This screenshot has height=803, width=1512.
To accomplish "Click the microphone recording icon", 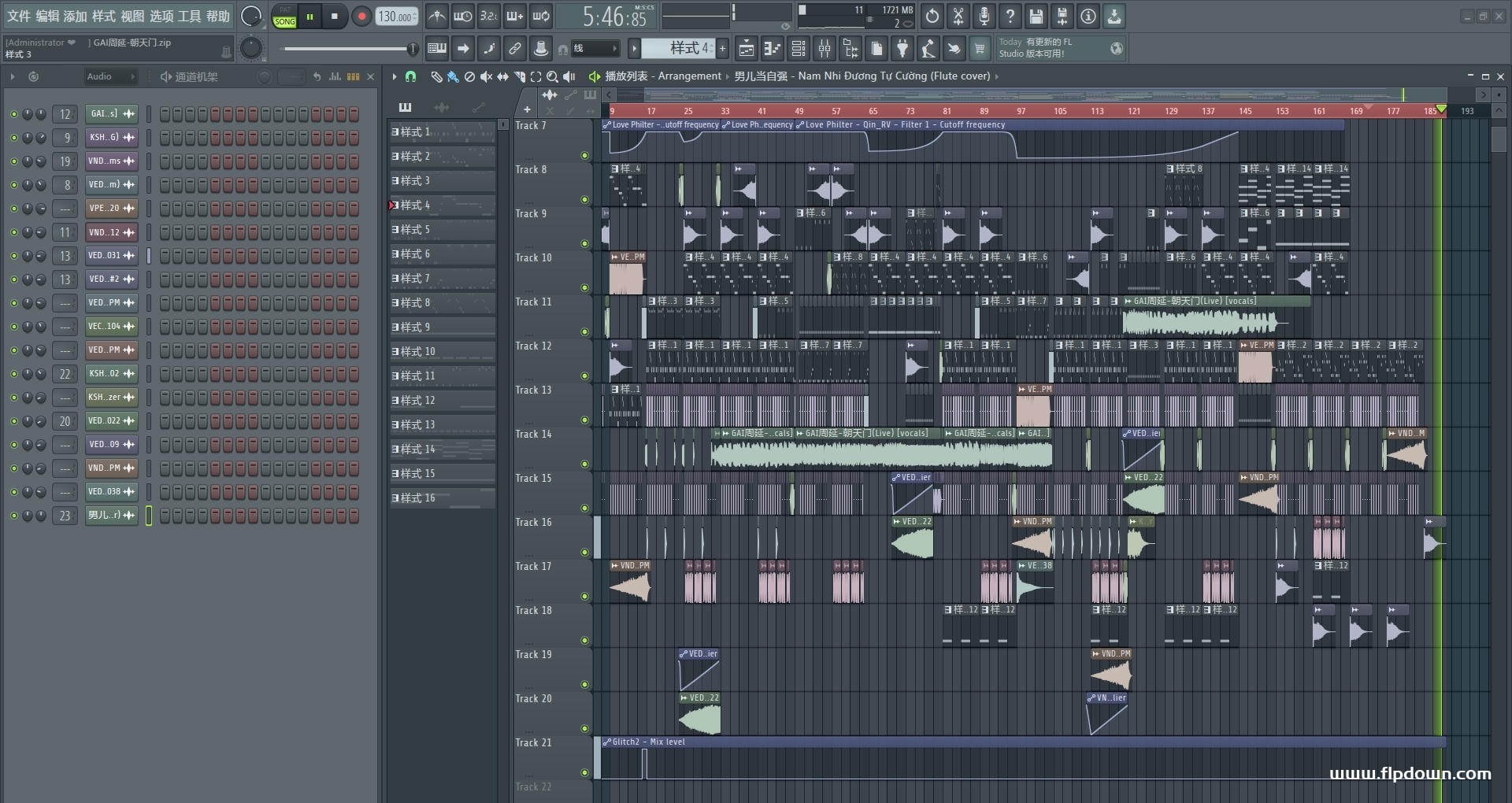I will pos(984,17).
